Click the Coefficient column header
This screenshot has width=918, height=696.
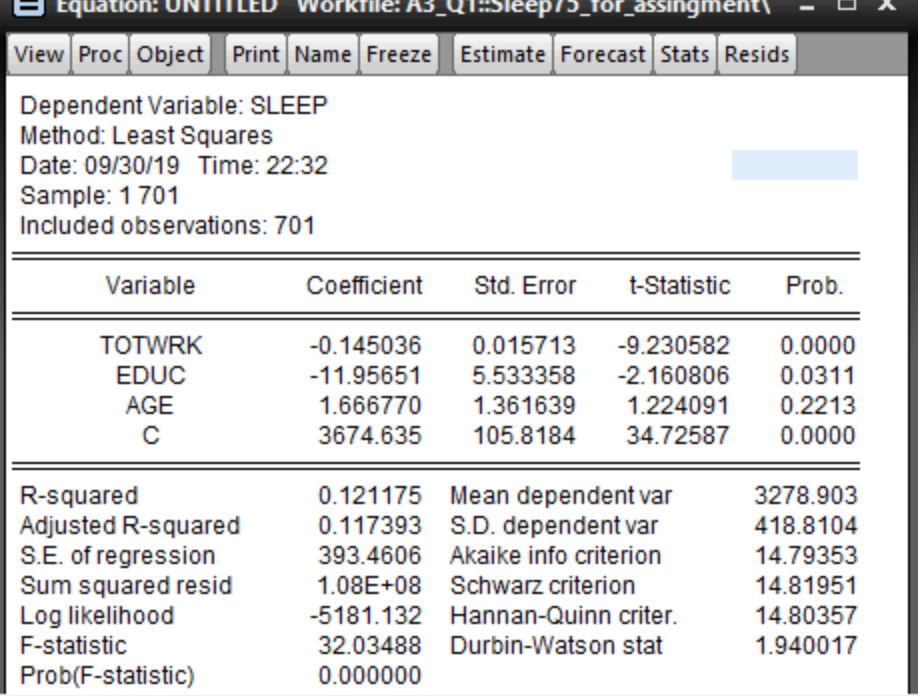pyautogui.click(x=364, y=286)
